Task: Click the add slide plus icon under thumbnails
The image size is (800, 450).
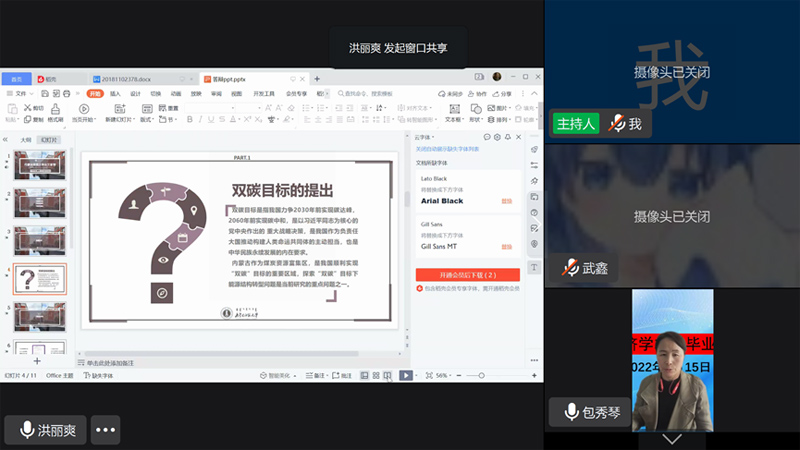Action: click(37, 360)
